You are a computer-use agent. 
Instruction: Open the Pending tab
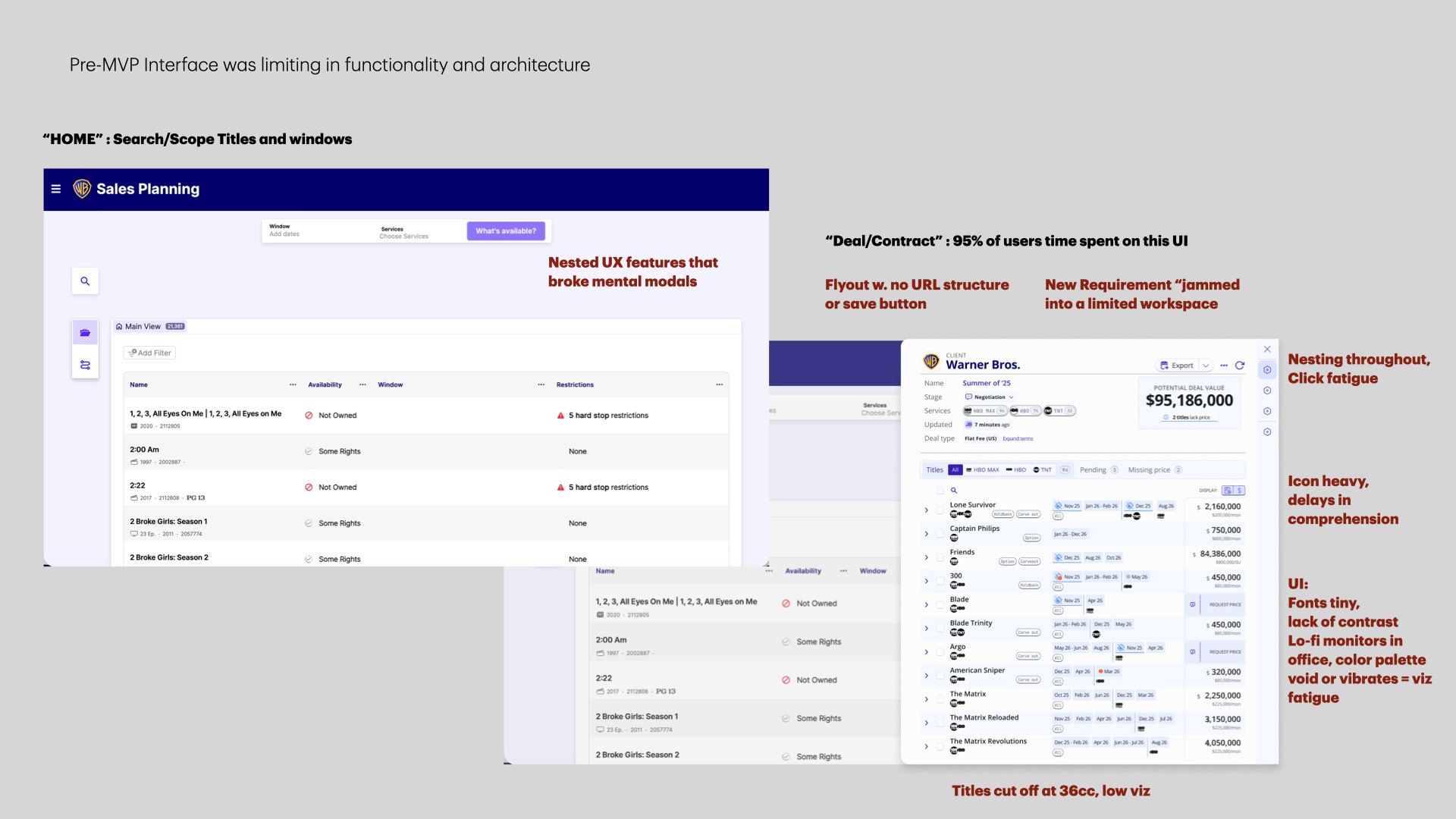click(x=1099, y=470)
